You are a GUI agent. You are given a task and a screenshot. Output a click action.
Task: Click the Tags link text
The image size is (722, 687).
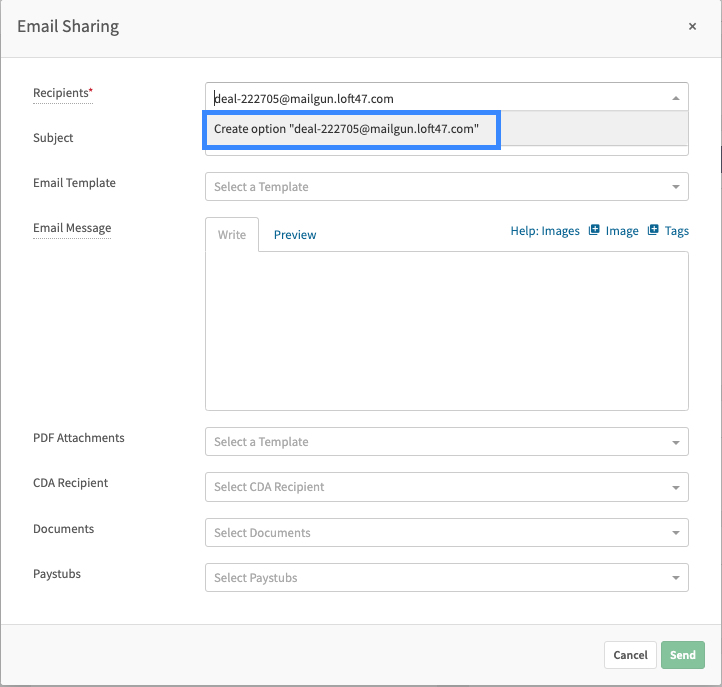tap(676, 231)
